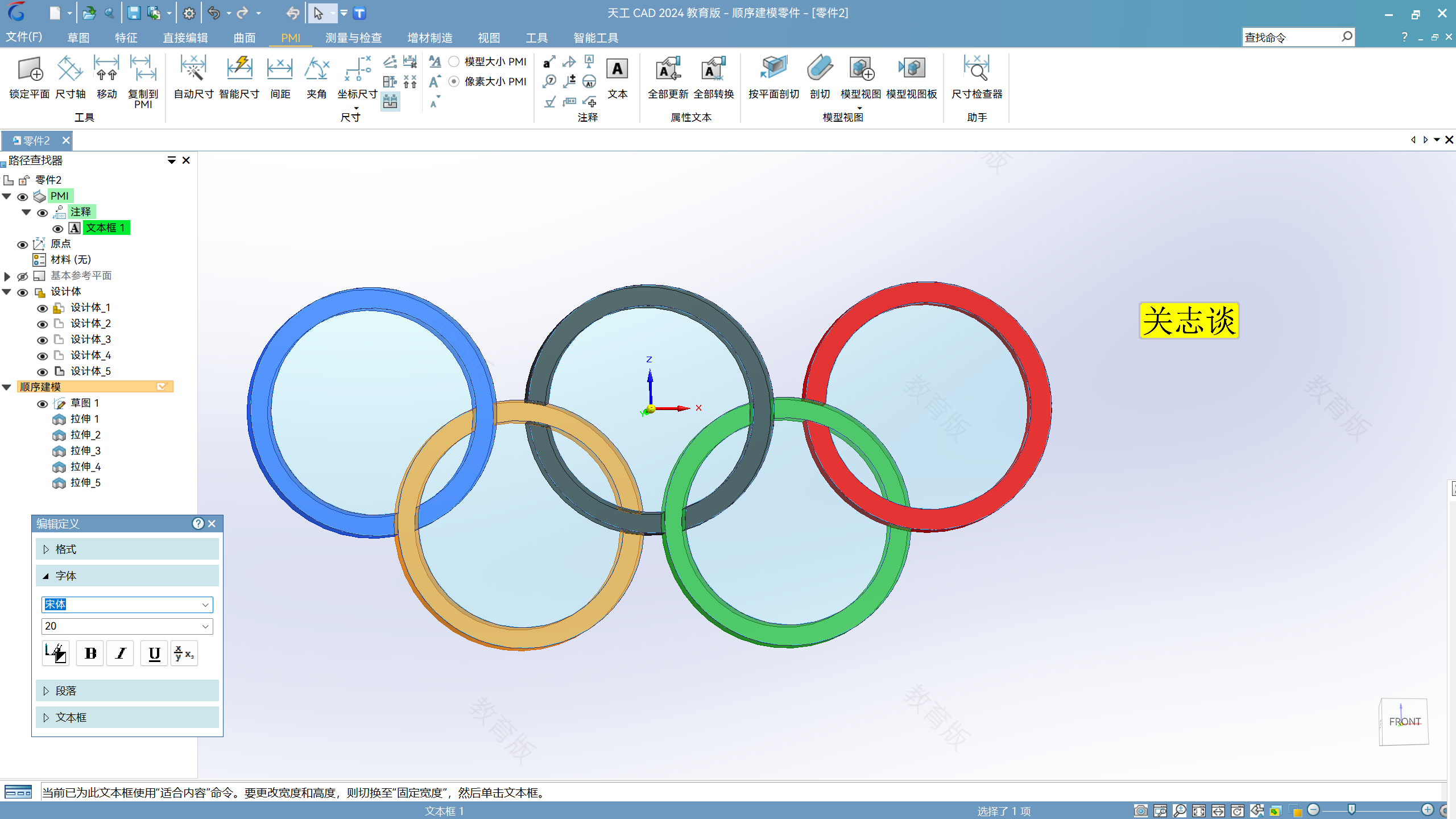Start the Auto Dimension (自动尺寸) tool
Viewport: 1456px width, 819px height.
[x=193, y=78]
